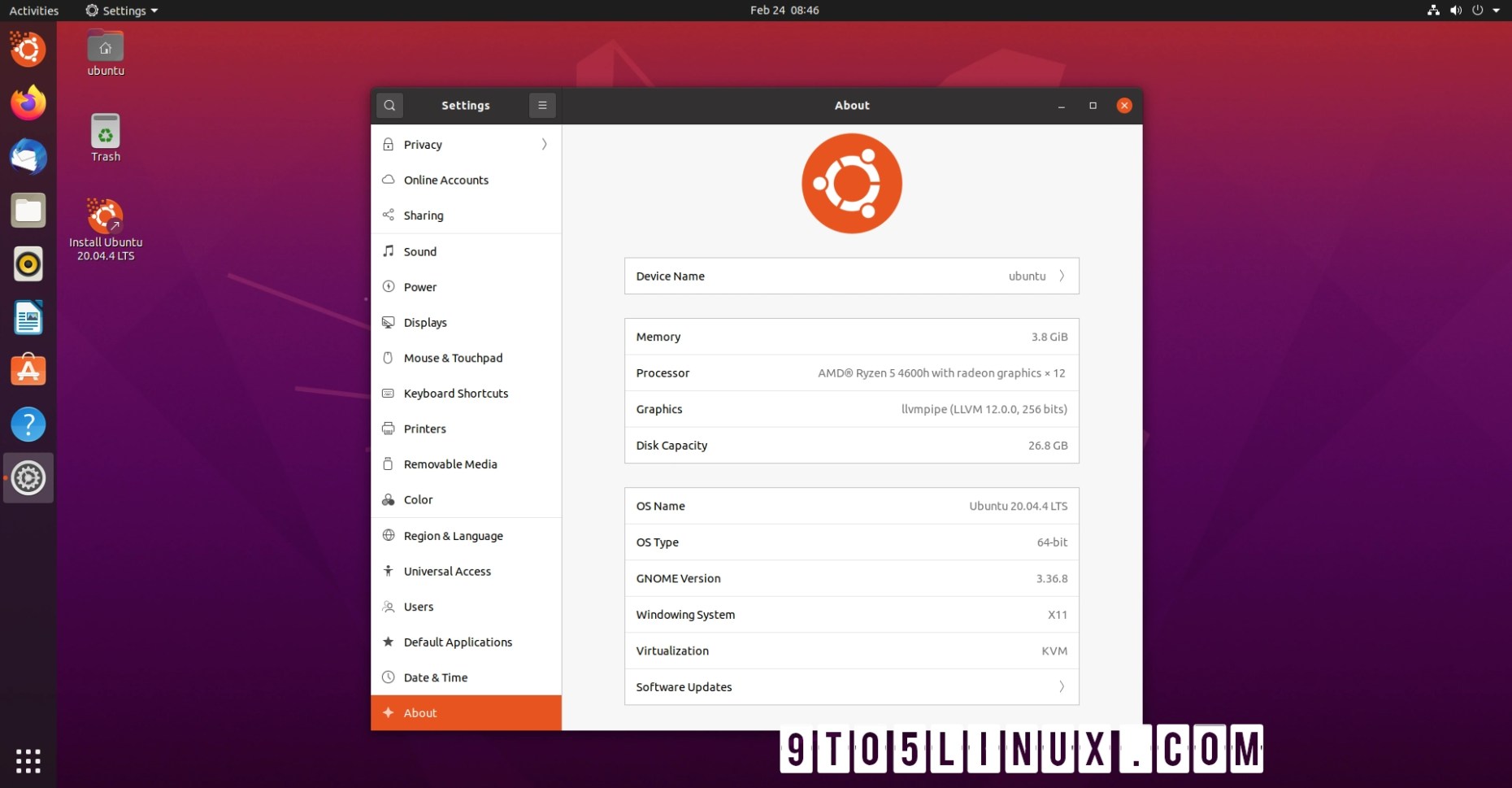This screenshot has width=1512, height=788.
Task: Show Applications grid in the dock
Action: pyautogui.click(x=28, y=760)
